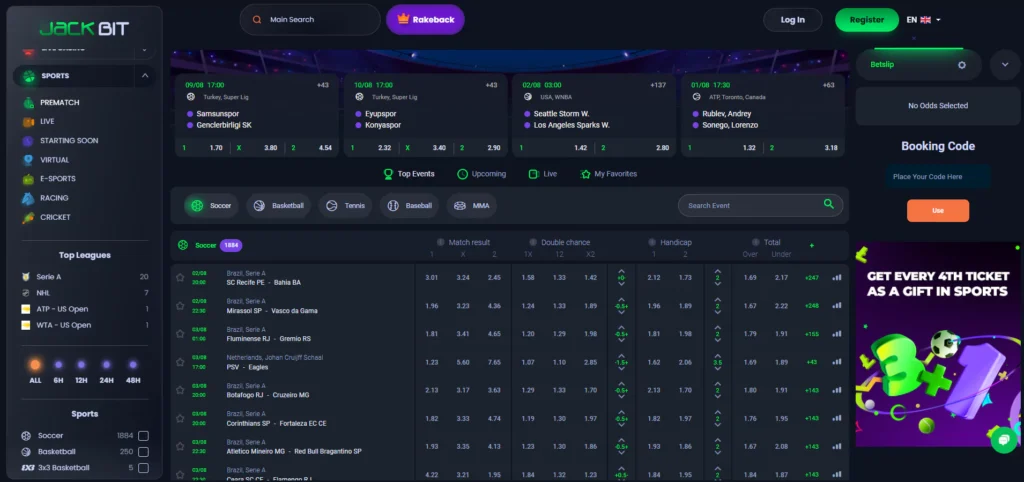The image size is (1024, 482).
Task: Click the JackBit logo
Action: click(84, 28)
